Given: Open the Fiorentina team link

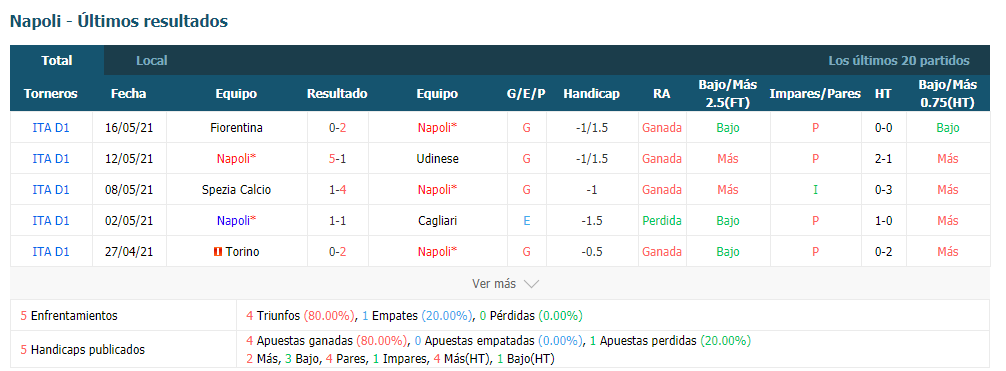Looking at the screenshot, I should (x=236, y=128).
